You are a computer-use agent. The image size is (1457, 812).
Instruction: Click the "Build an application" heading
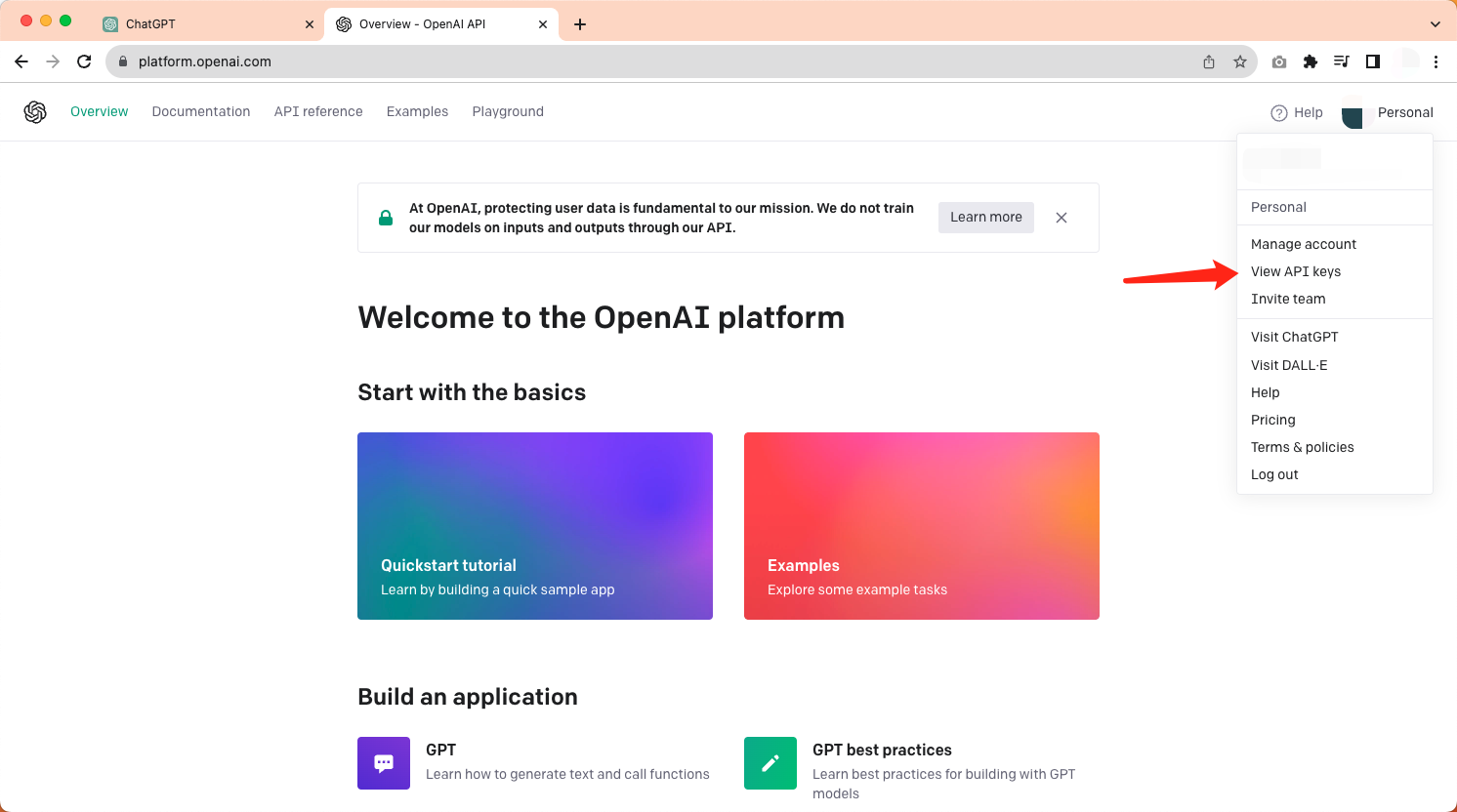tap(468, 697)
